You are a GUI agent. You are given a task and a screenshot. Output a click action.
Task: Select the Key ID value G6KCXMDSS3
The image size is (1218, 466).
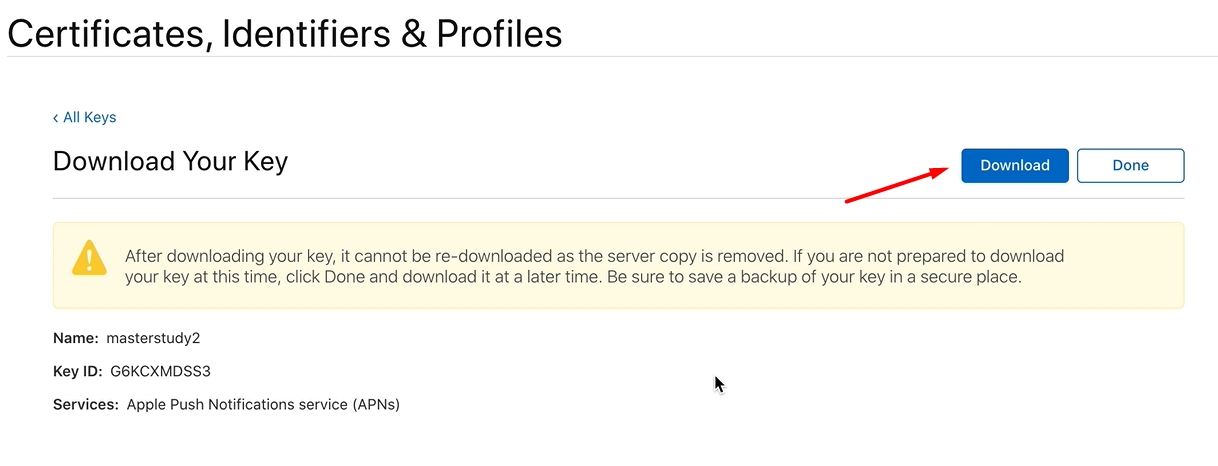tap(161, 371)
